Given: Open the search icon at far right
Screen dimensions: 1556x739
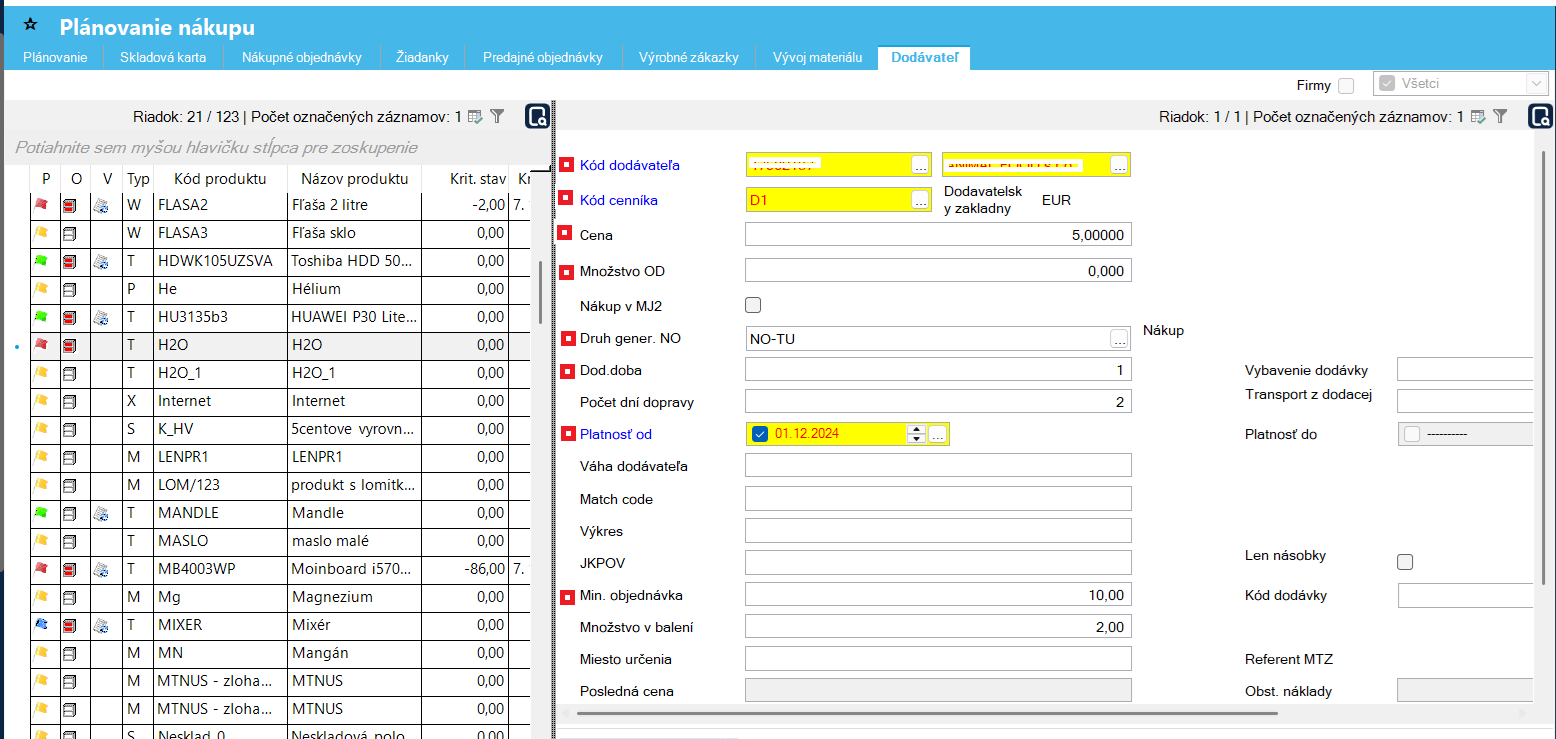Looking at the screenshot, I should pyautogui.click(x=1540, y=117).
